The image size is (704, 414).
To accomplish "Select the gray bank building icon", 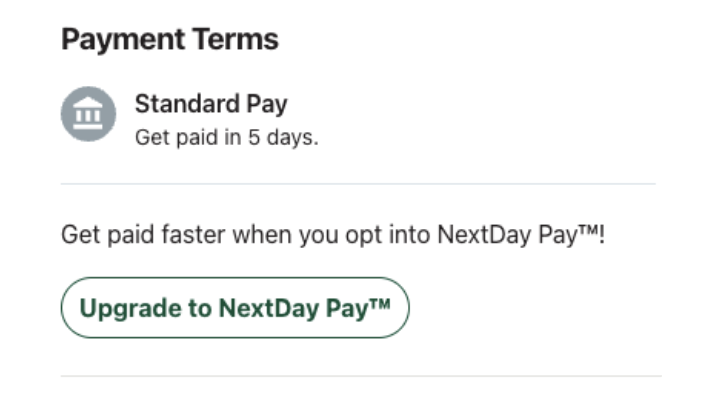I will [88, 114].
